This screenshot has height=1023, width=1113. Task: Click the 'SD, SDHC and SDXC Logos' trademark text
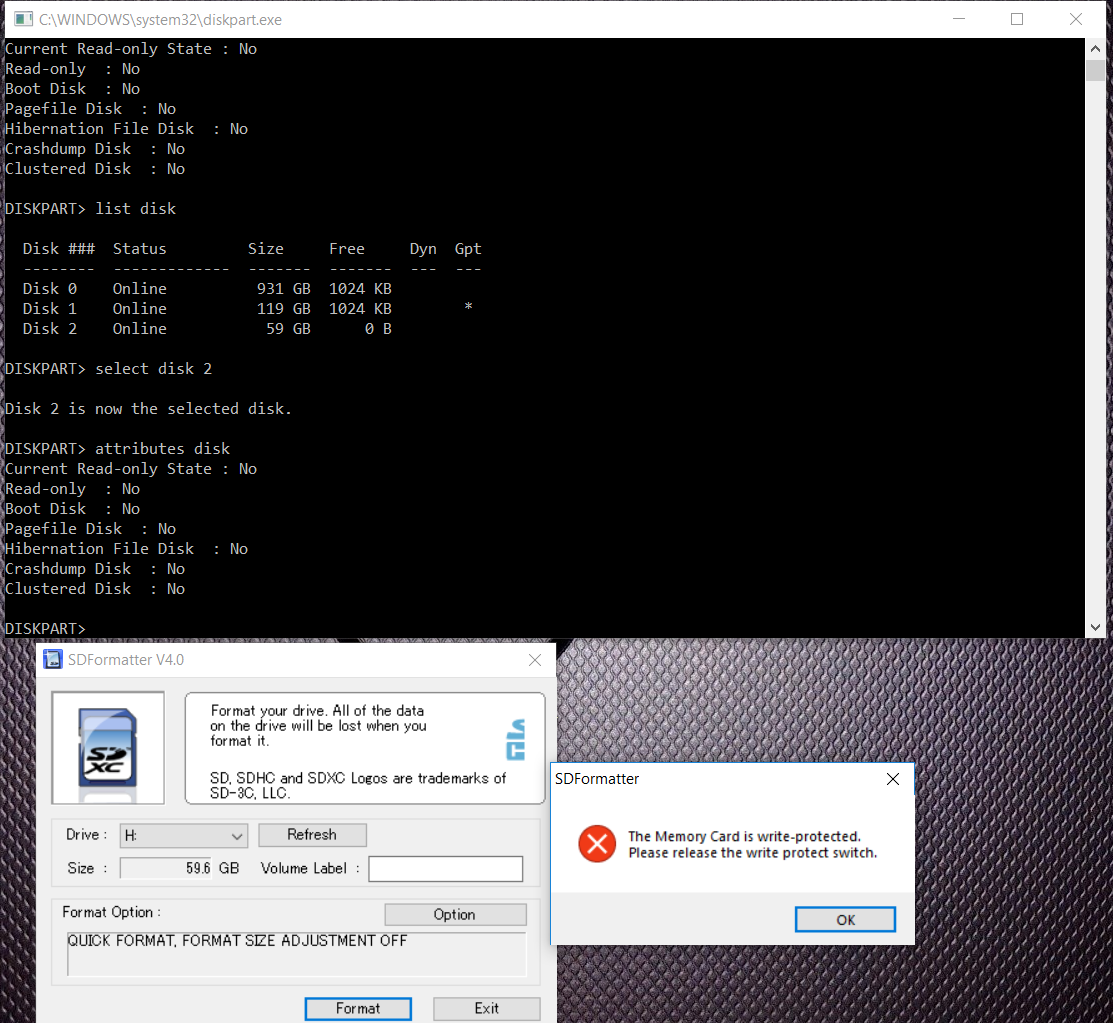pyautogui.click(x=358, y=785)
